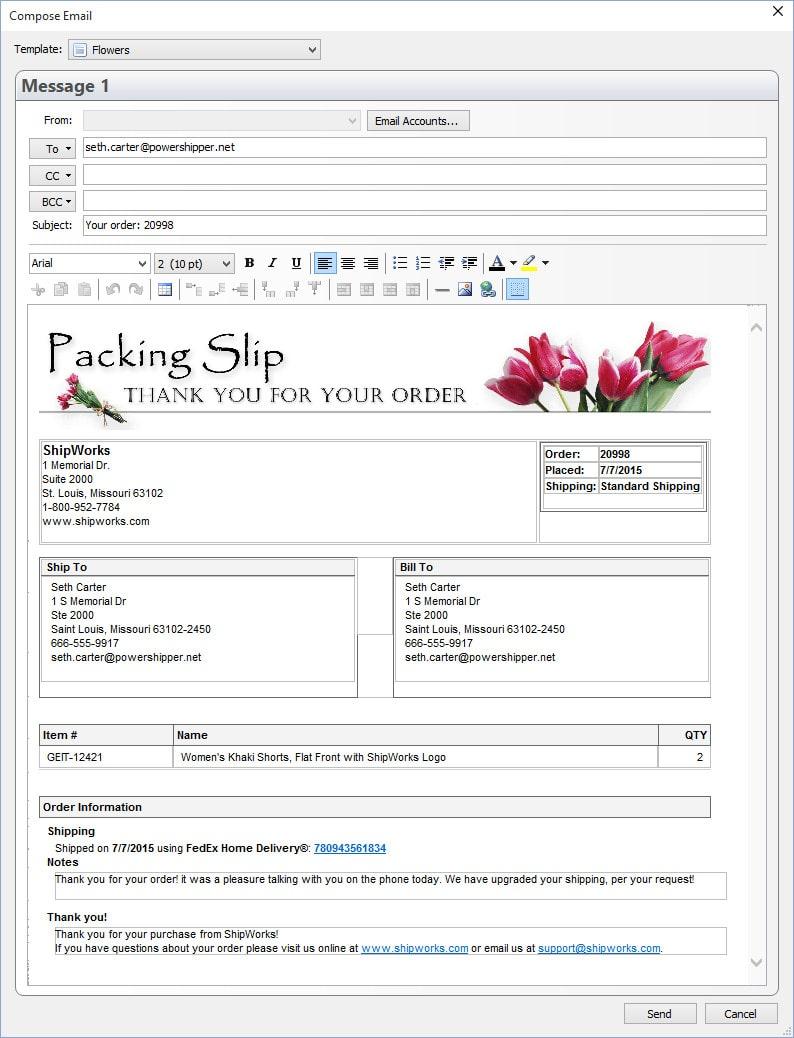
Task: Click the Cut scissors icon
Action: pos(38,289)
